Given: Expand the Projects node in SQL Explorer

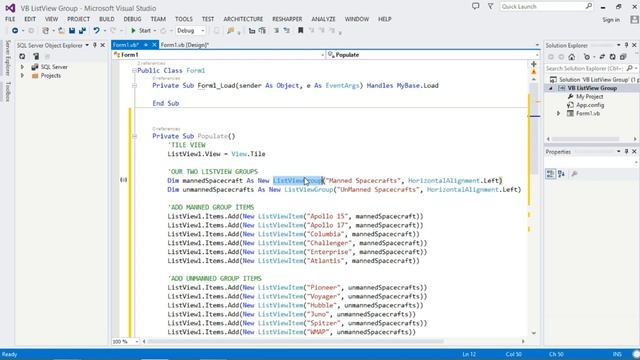Looking at the screenshot, I should [x=22, y=76].
